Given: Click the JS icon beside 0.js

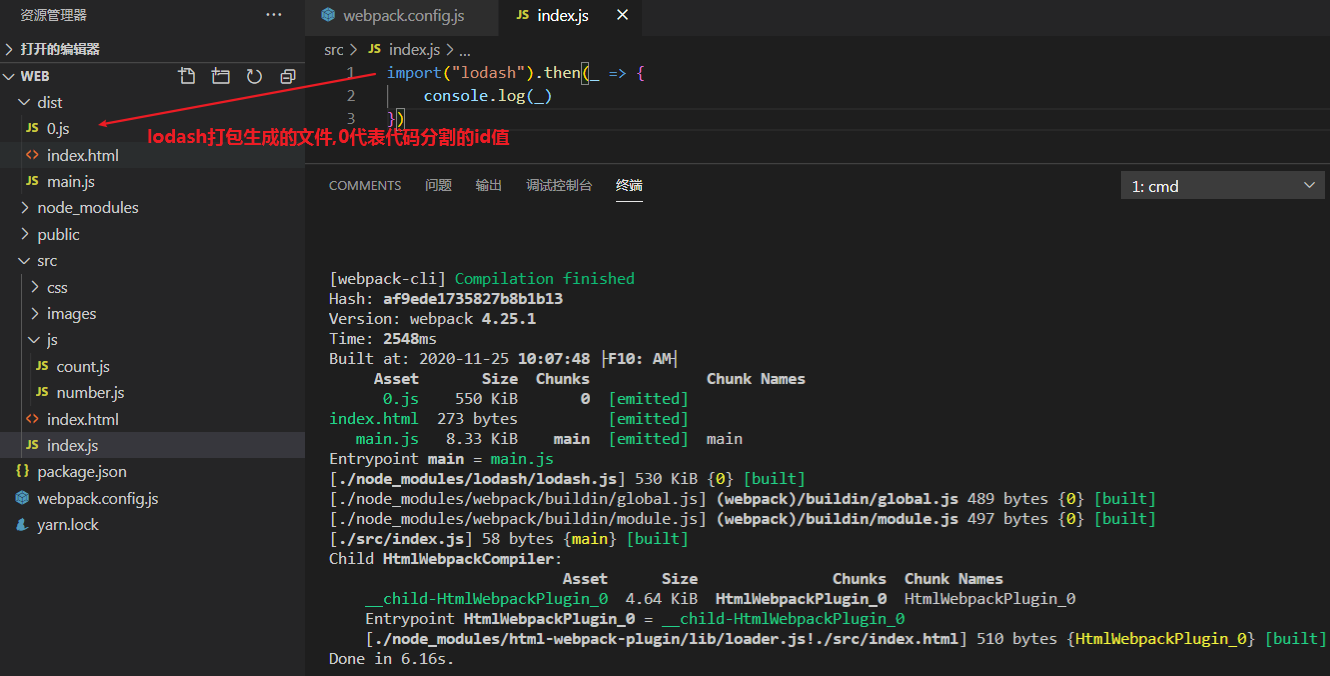Looking at the screenshot, I should [x=32, y=128].
